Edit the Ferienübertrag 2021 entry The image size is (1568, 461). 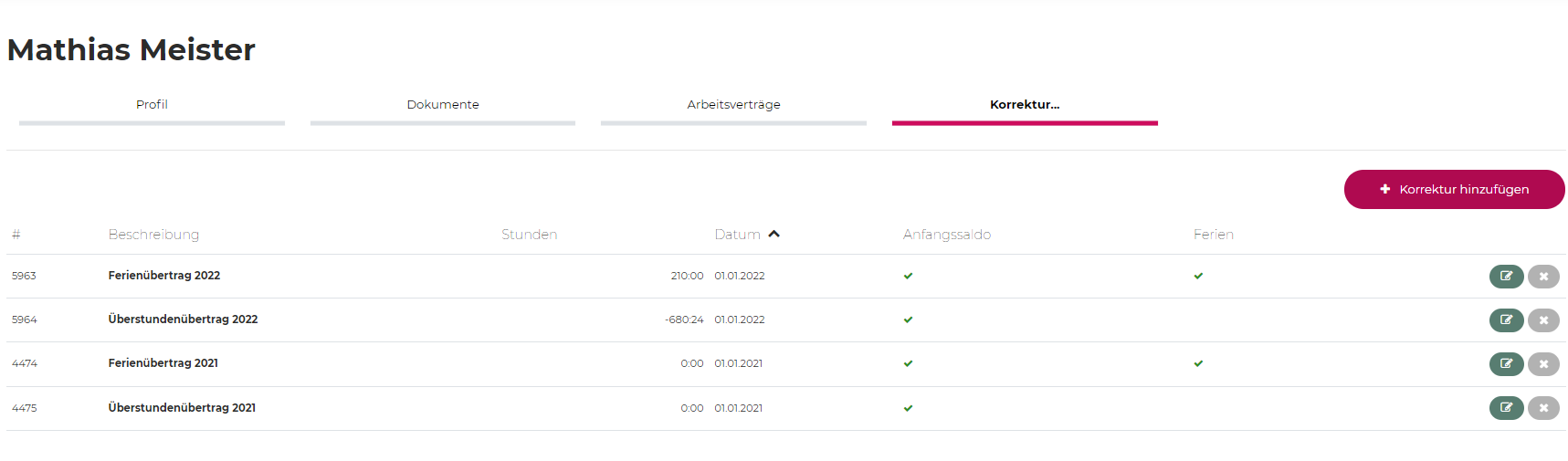tap(1506, 363)
